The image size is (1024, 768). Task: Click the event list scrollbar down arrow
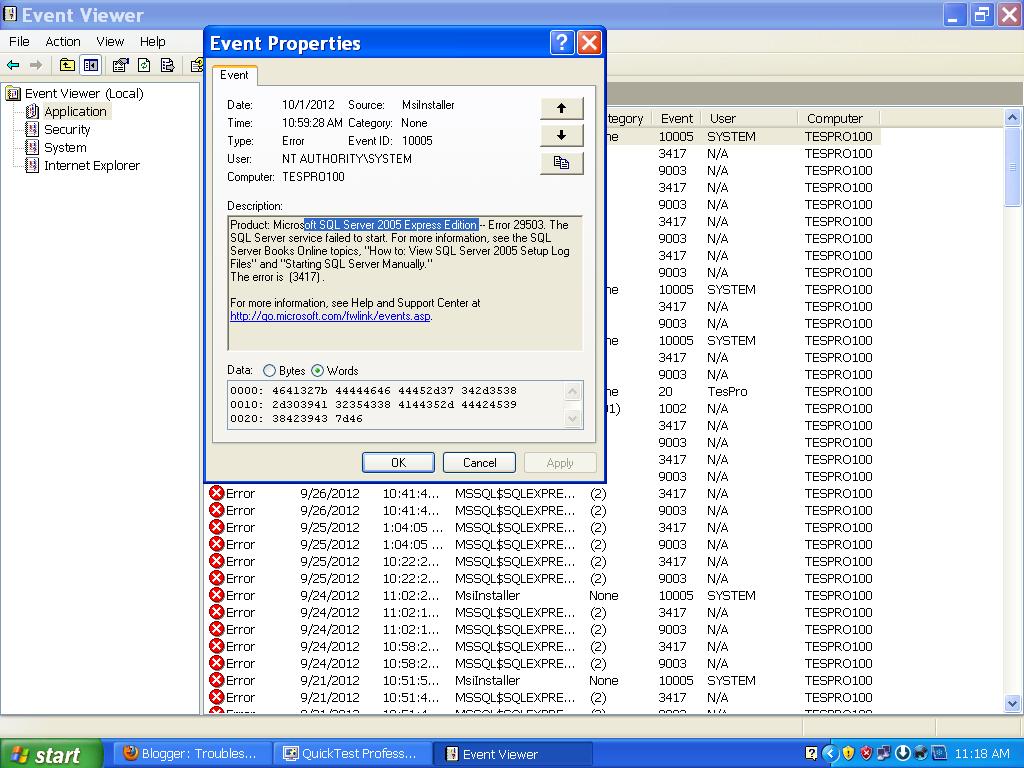coord(1012,704)
